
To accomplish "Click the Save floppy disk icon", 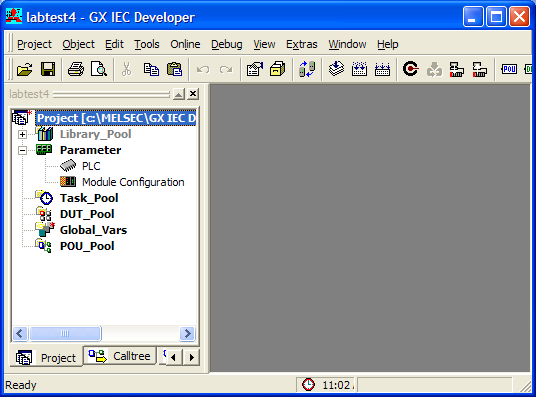I will click(x=48, y=69).
